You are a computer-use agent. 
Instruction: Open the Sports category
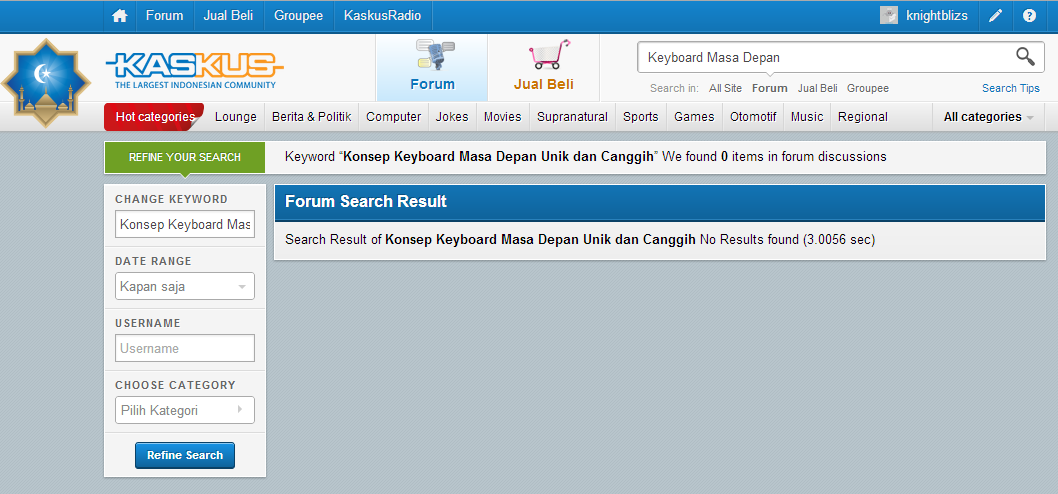[640, 117]
